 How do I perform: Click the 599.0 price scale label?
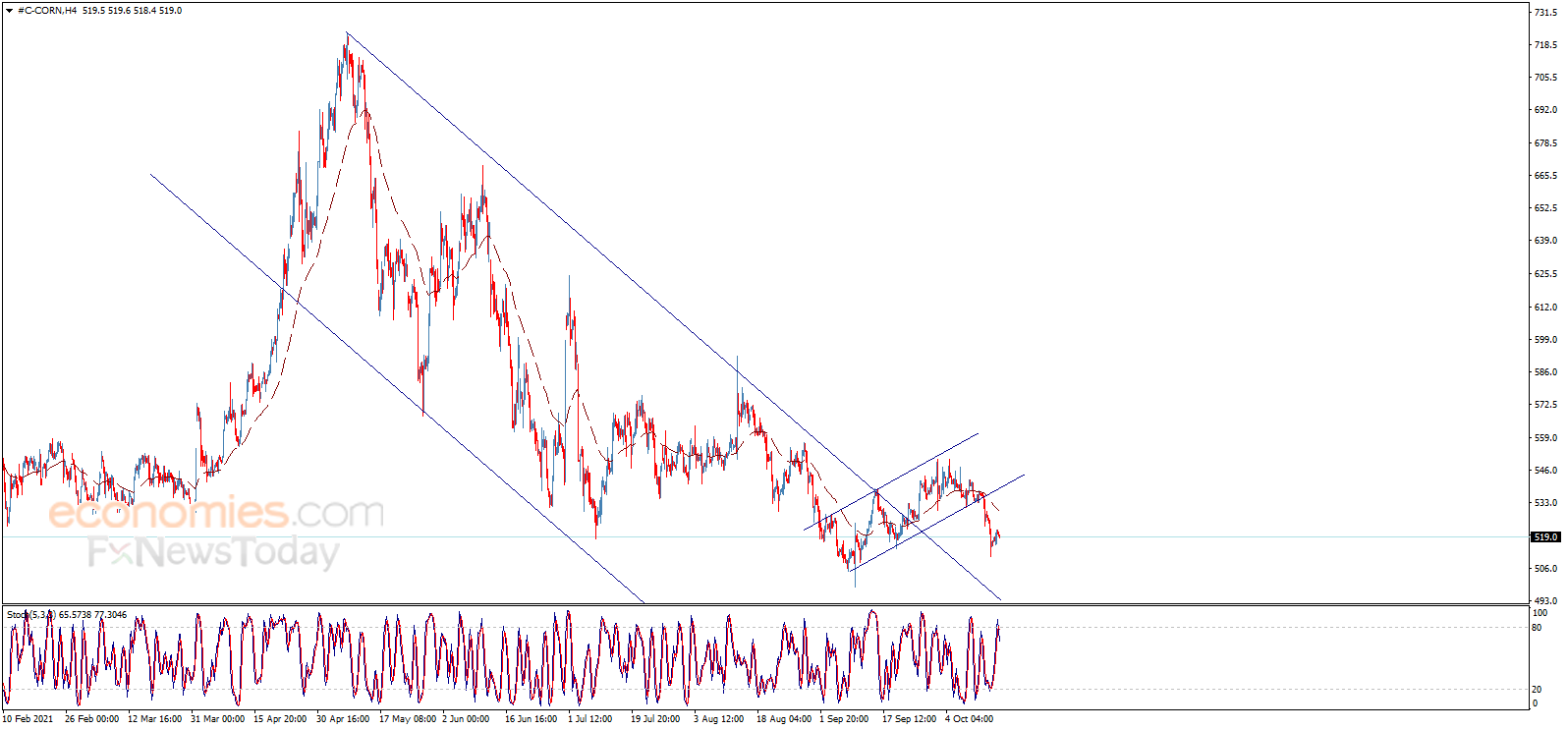coord(1545,340)
